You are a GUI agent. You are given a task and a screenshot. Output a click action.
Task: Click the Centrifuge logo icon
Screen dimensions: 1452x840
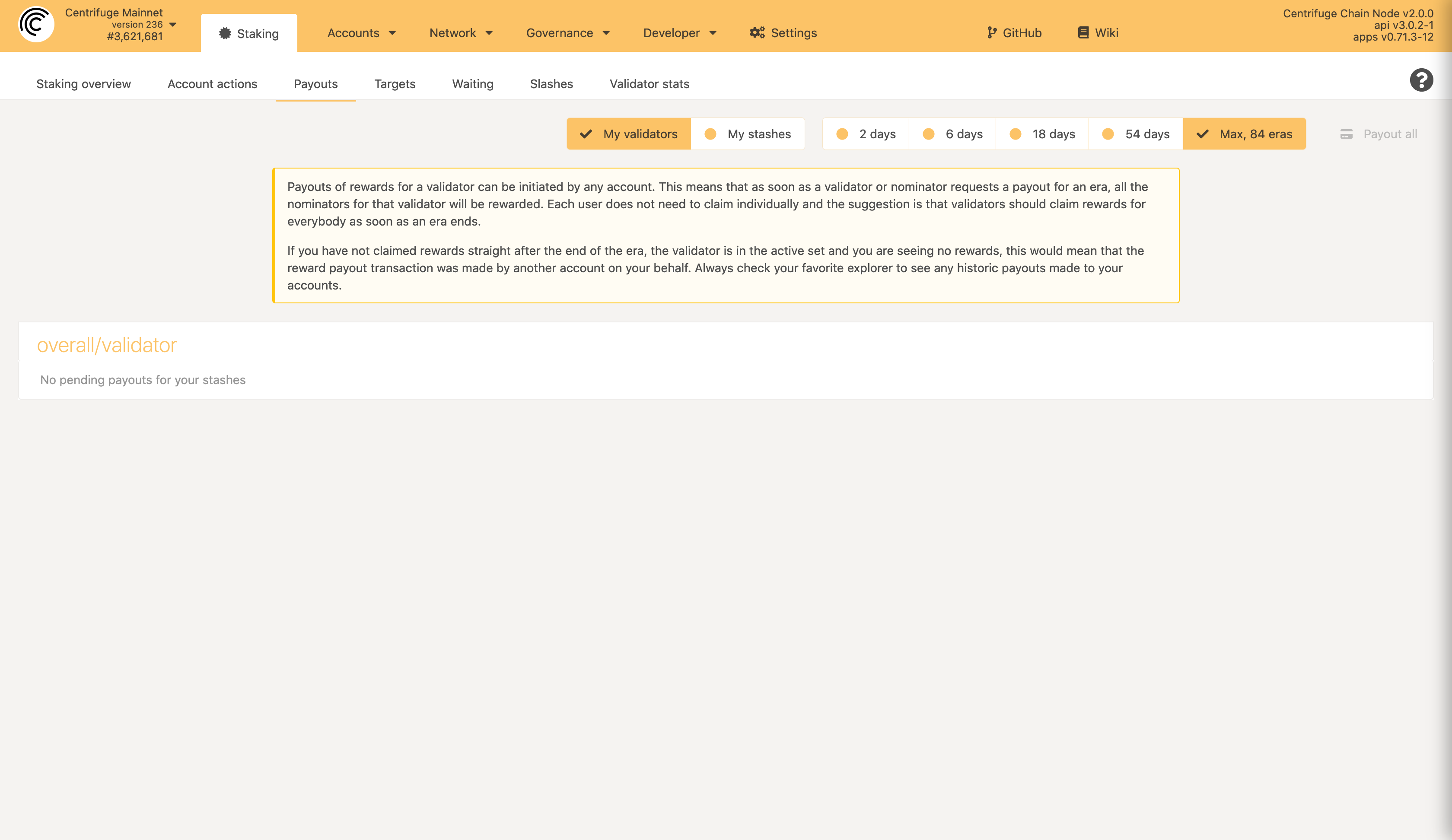pyautogui.click(x=36, y=24)
